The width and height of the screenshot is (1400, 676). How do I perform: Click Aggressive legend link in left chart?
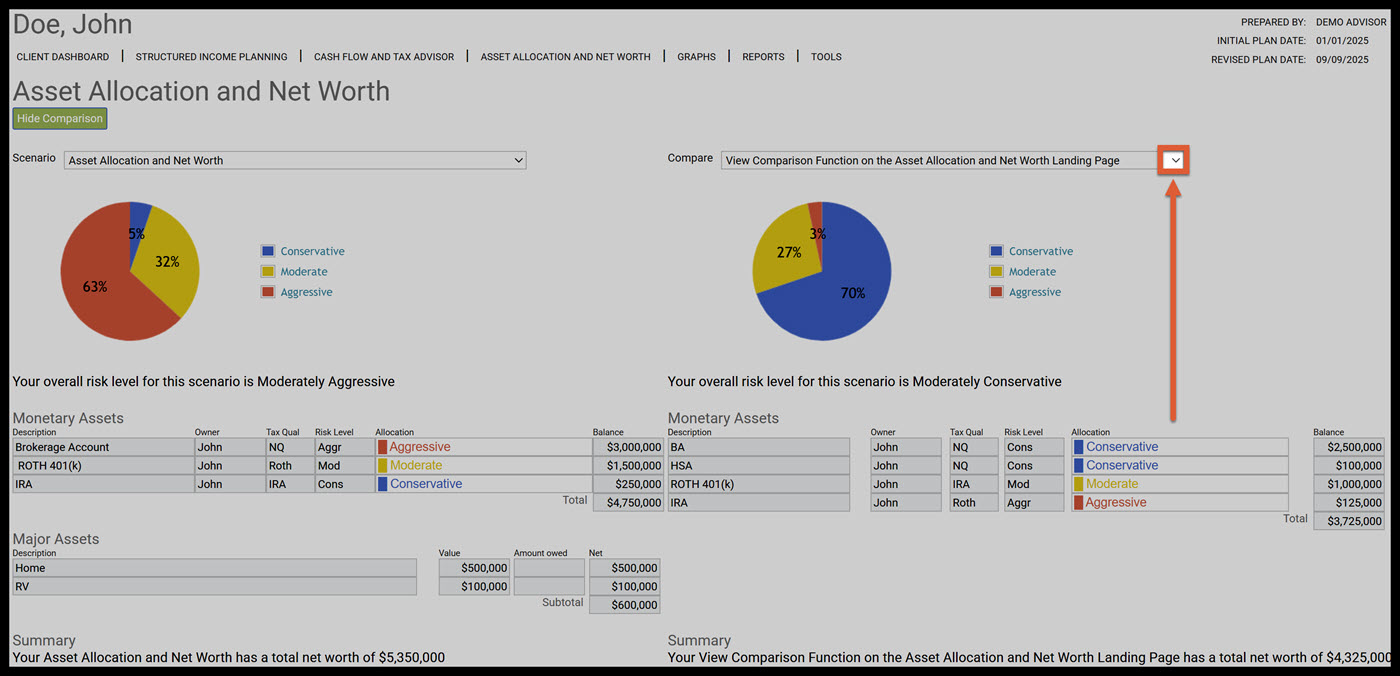(306, 292)
